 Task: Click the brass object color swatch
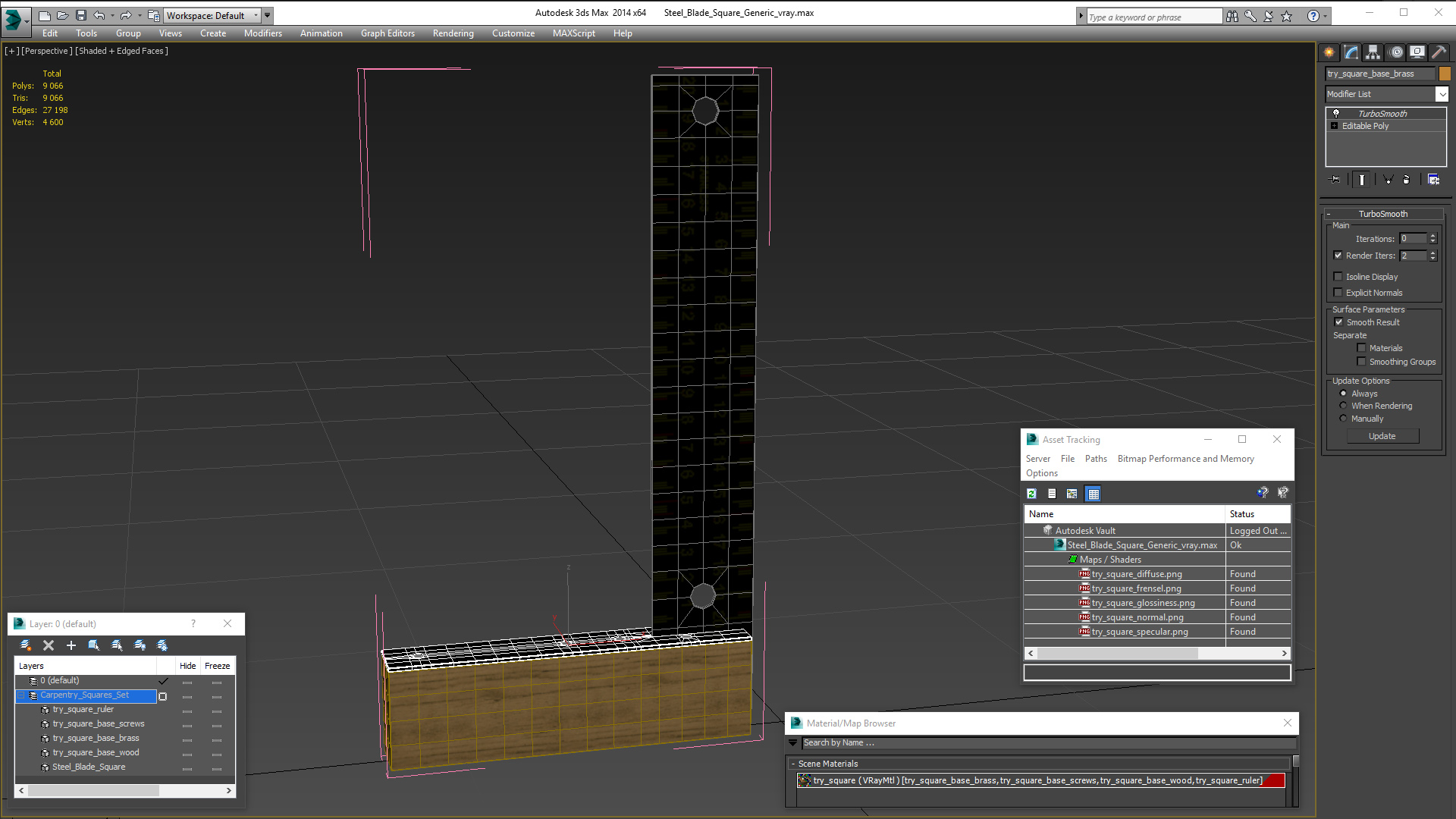[x=1445, y=74]
